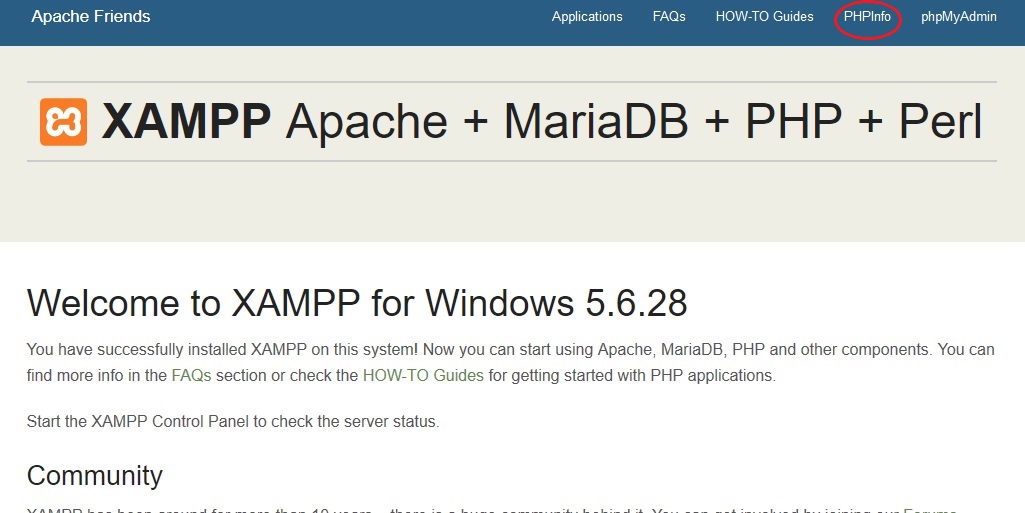Launch phpMyAdmin from the top navigation

pyautogui.click(x=958, y=17)
